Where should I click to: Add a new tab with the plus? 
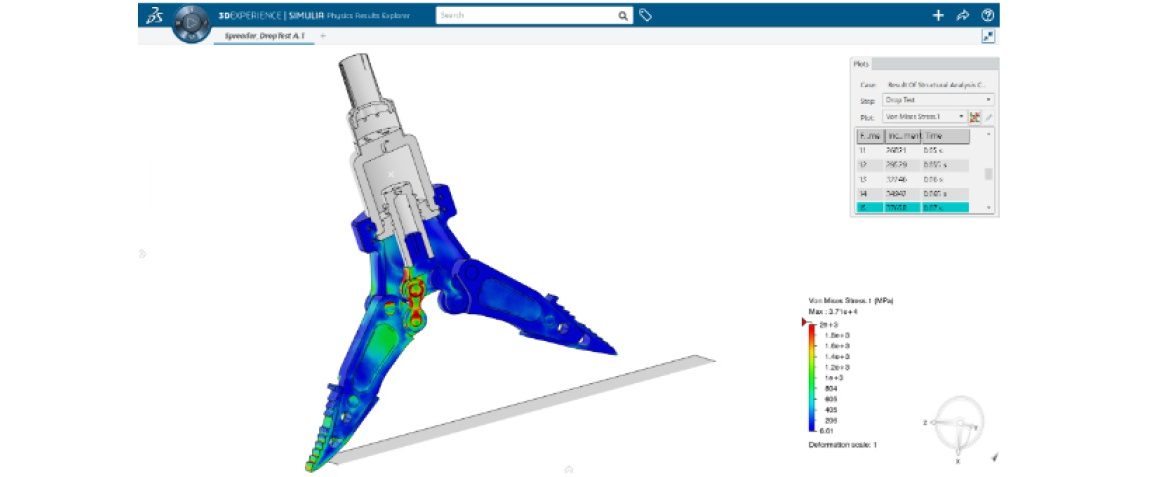click(322, 36)
